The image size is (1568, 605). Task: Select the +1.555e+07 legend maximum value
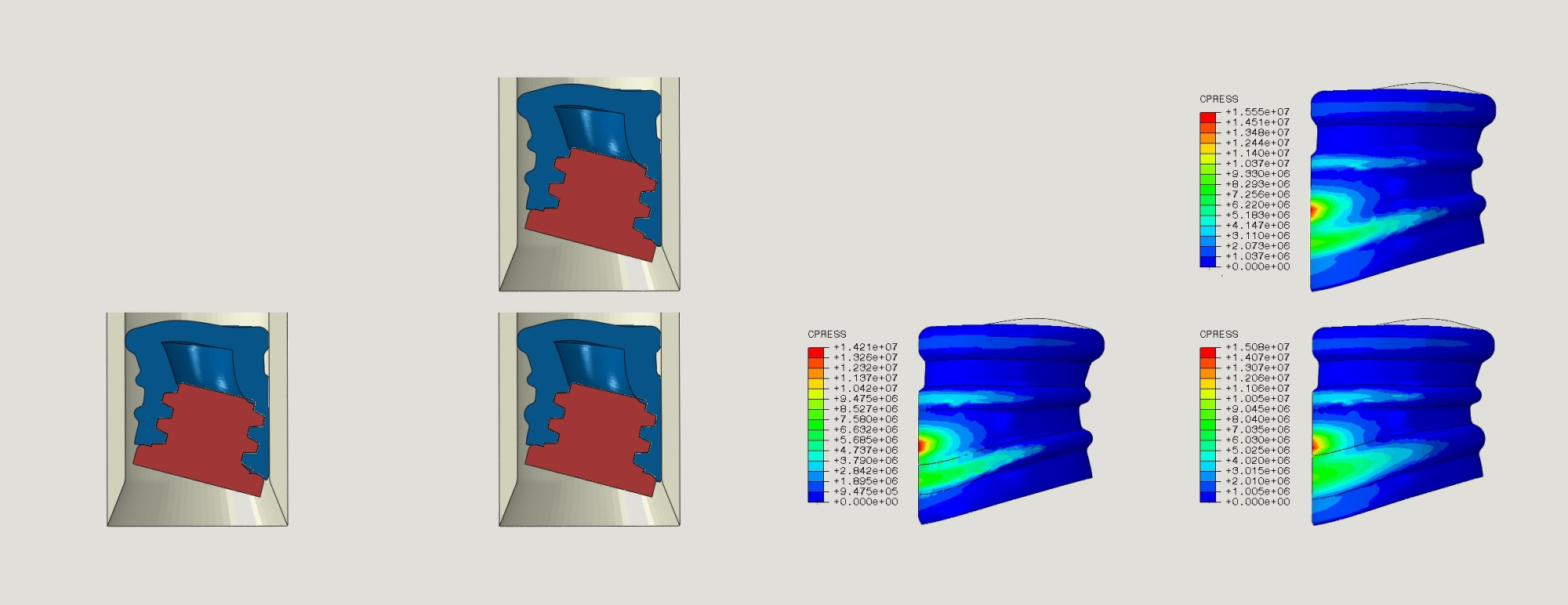pos(1258,112)
